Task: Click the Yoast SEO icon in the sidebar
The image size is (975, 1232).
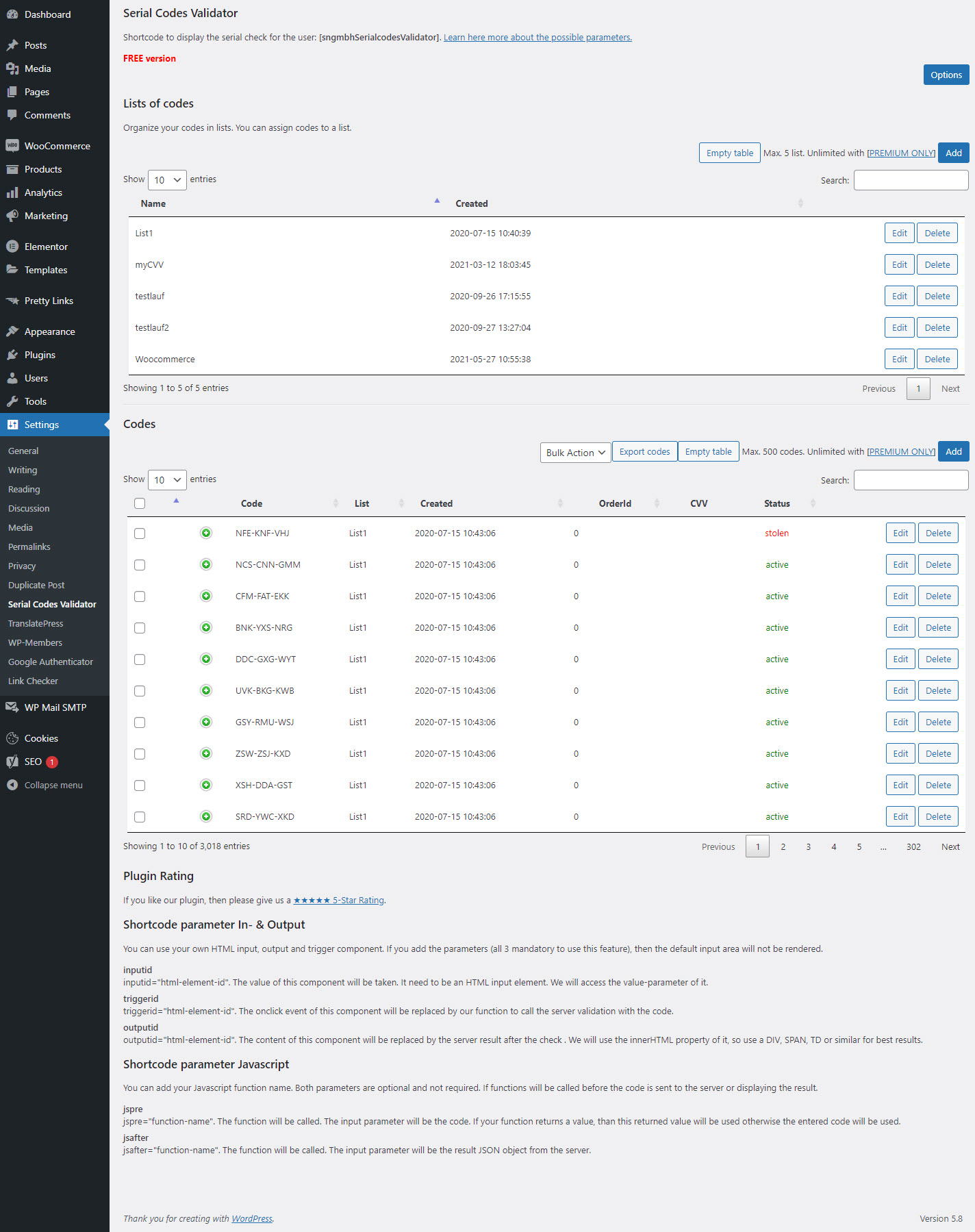Action: click(x=12, y=762)
